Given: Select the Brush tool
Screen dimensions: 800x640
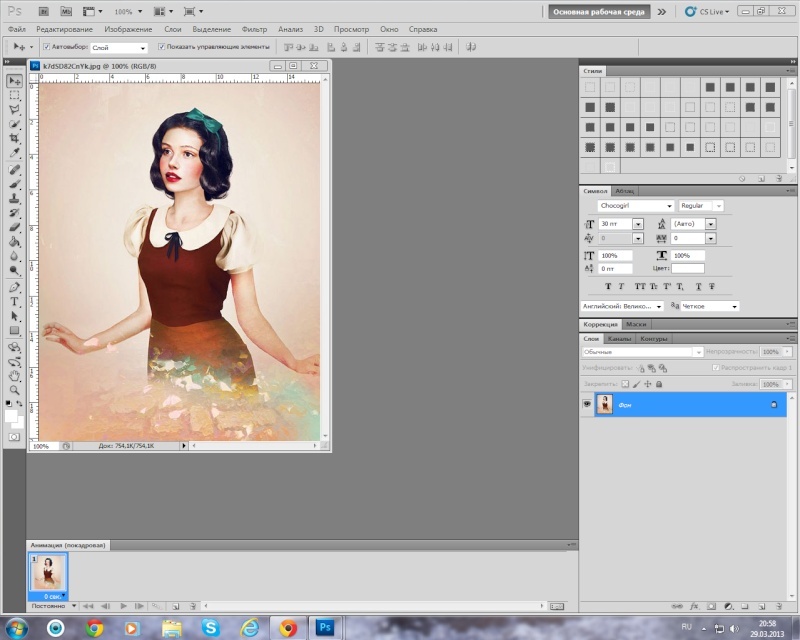Looking at the screenshot, I should 14,184.
